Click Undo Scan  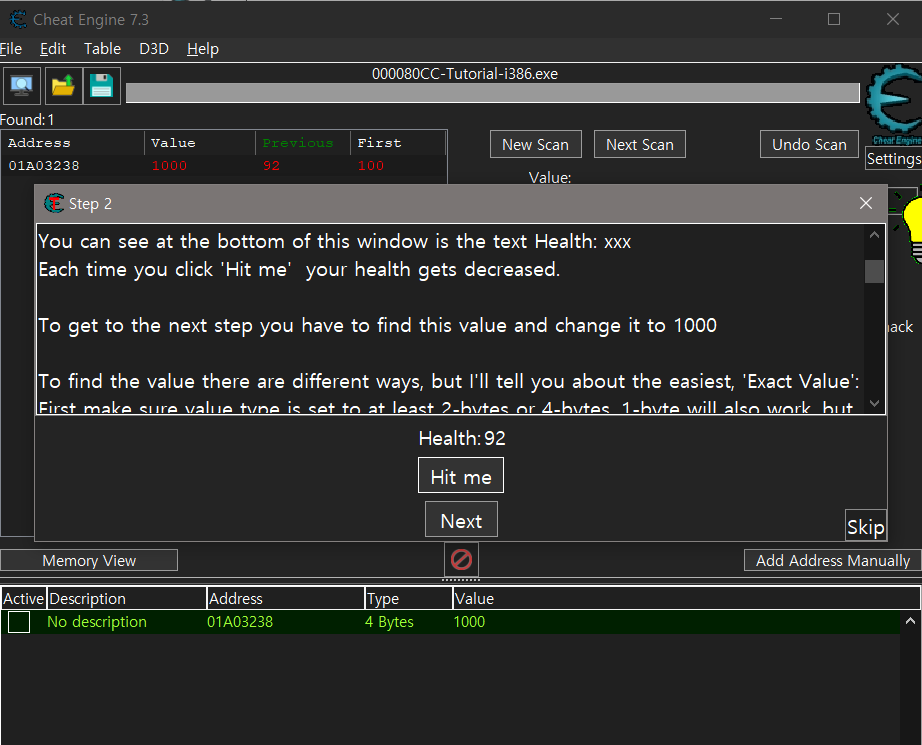point(809,145)
